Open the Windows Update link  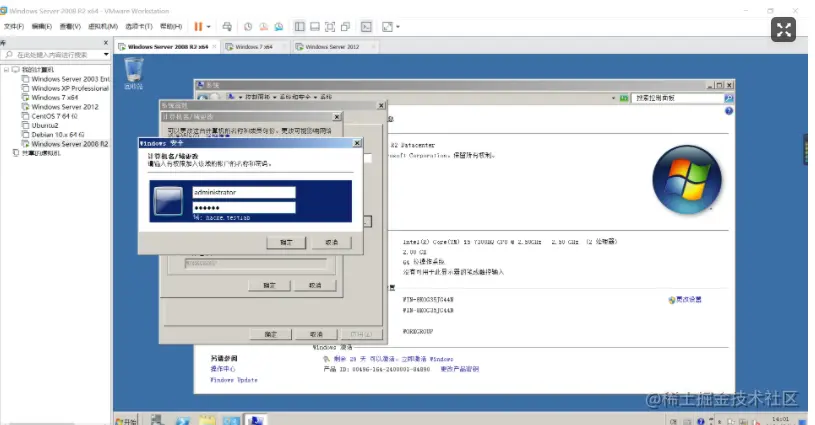click(x=233, y=380)
